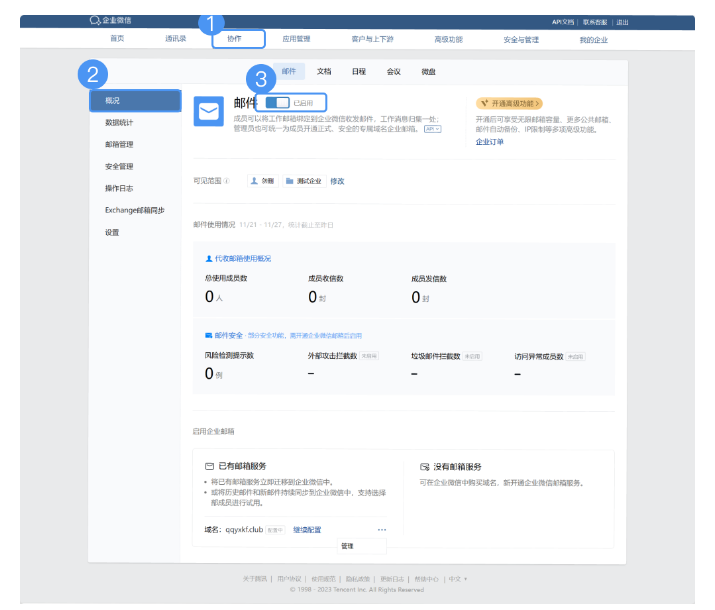Open the 通讯录 top menu
Image resolution: width=715 pixels, height=610 pixels.
[x=176, y=39]
